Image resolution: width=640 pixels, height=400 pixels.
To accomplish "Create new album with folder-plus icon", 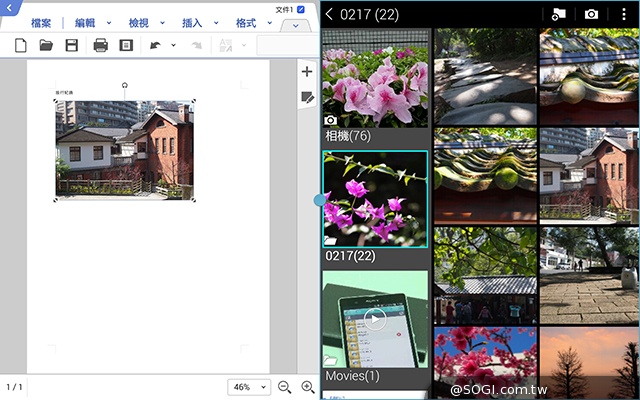I will (x=558, y=14).
